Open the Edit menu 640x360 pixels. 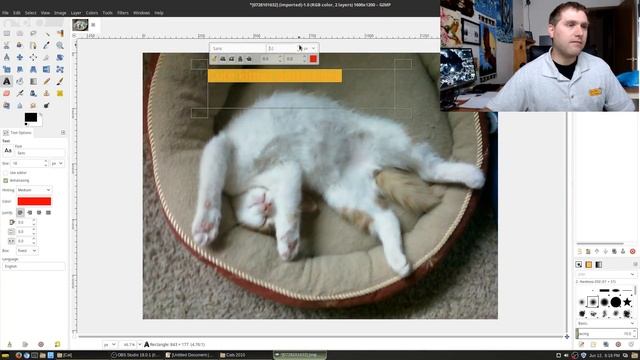17,13
